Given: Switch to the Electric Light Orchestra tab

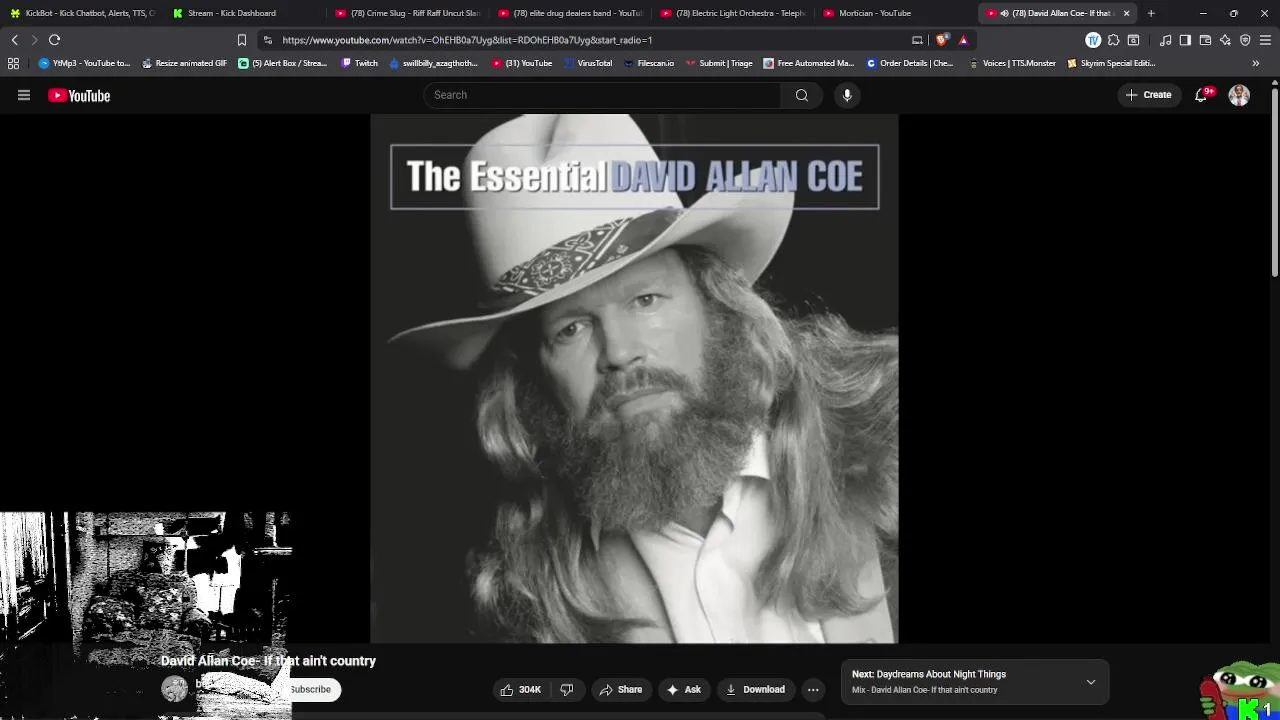Looking at the screenshot, I should pos(733,13).
